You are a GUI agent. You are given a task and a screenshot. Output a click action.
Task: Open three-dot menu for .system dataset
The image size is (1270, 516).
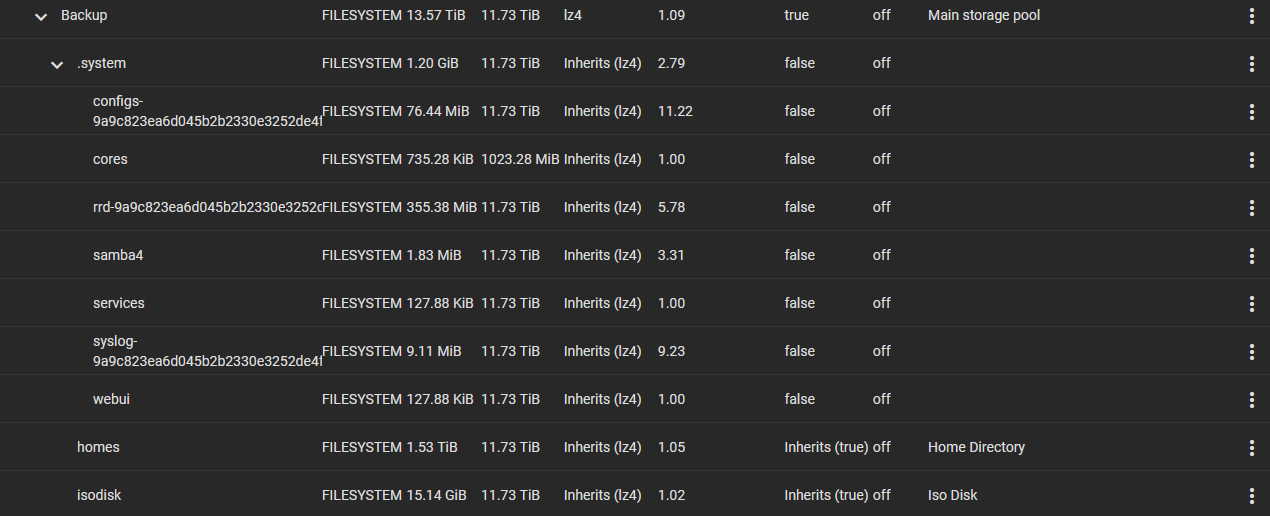click(1251, 64)
